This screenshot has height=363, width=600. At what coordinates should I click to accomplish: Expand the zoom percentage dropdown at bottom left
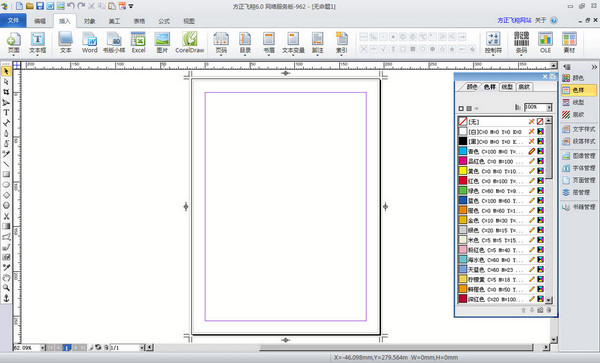point(42,348)
